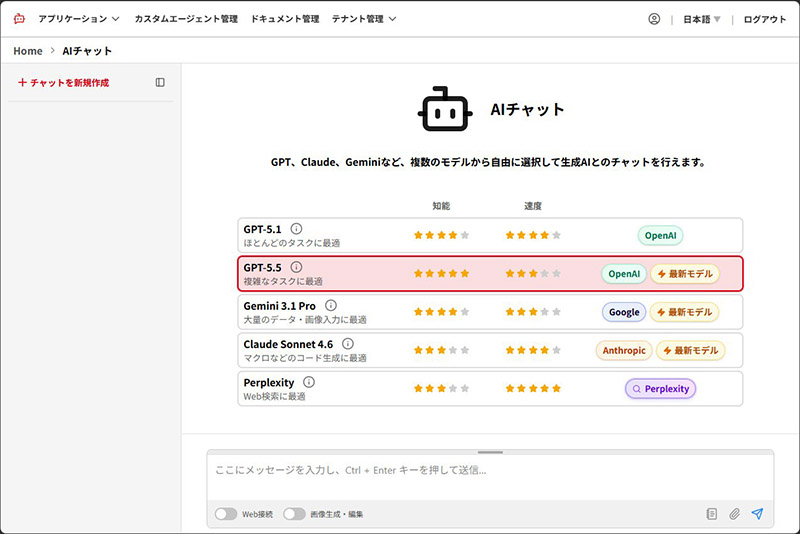Click the input box resize handle bar
Screen dimensions: 800x534
pyautogui.click(x=490, y=452)
